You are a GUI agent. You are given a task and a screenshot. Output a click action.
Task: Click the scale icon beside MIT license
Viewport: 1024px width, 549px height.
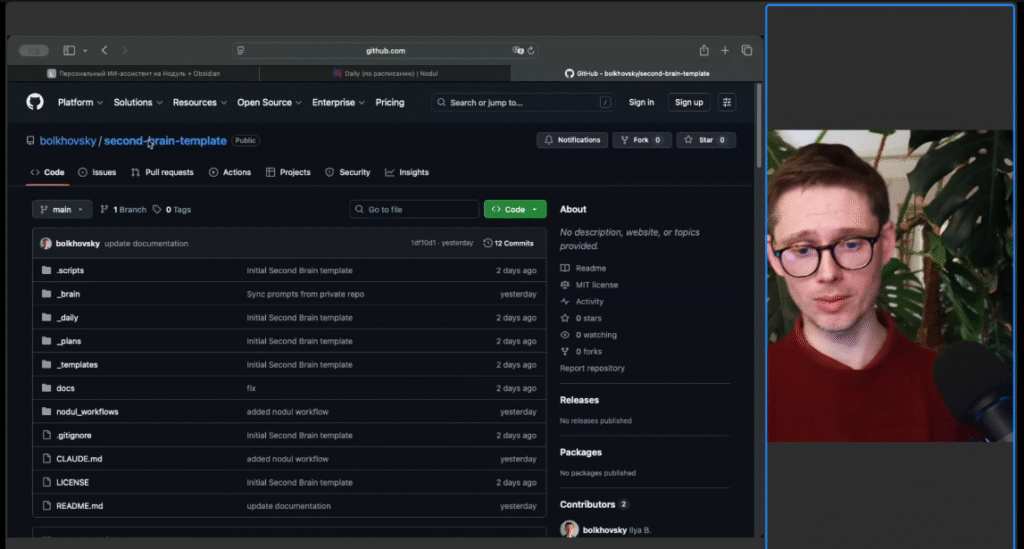tap(565, 285)
